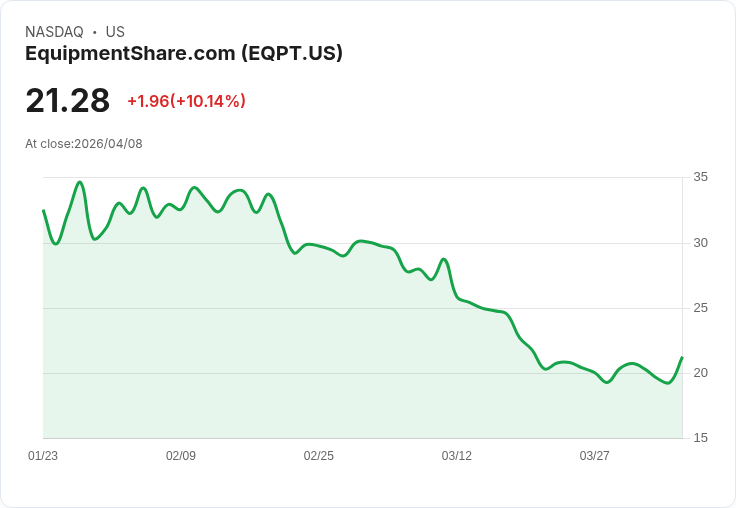Click the 35 price axis label
Screen dimensions: 736x508
(700, 177)
